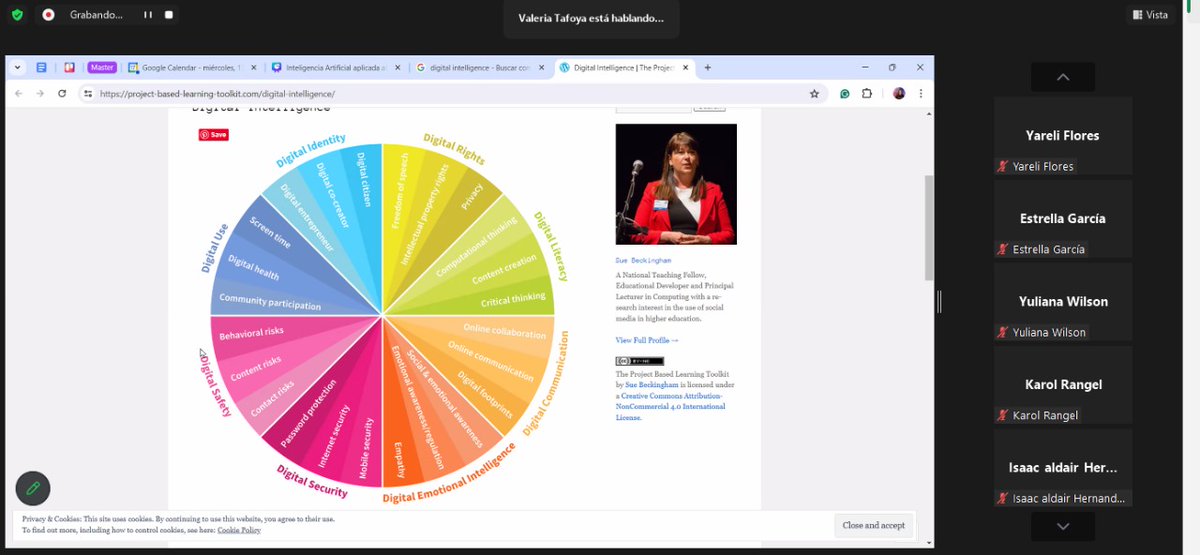Click the green annotate pencil button
The image size is (1200, 555).
(x=33, y=488)
